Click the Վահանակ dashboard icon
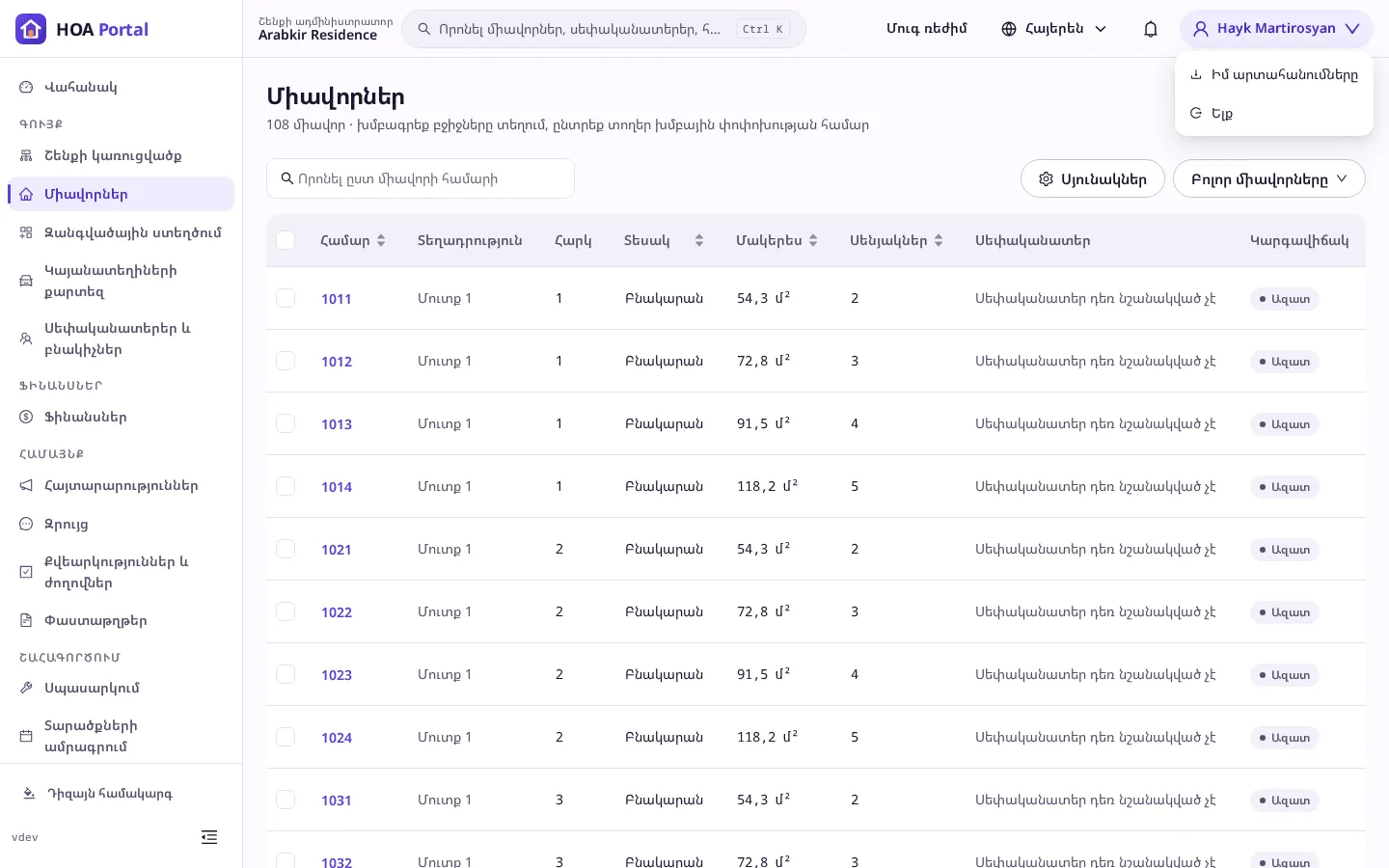 coord(26,87)
